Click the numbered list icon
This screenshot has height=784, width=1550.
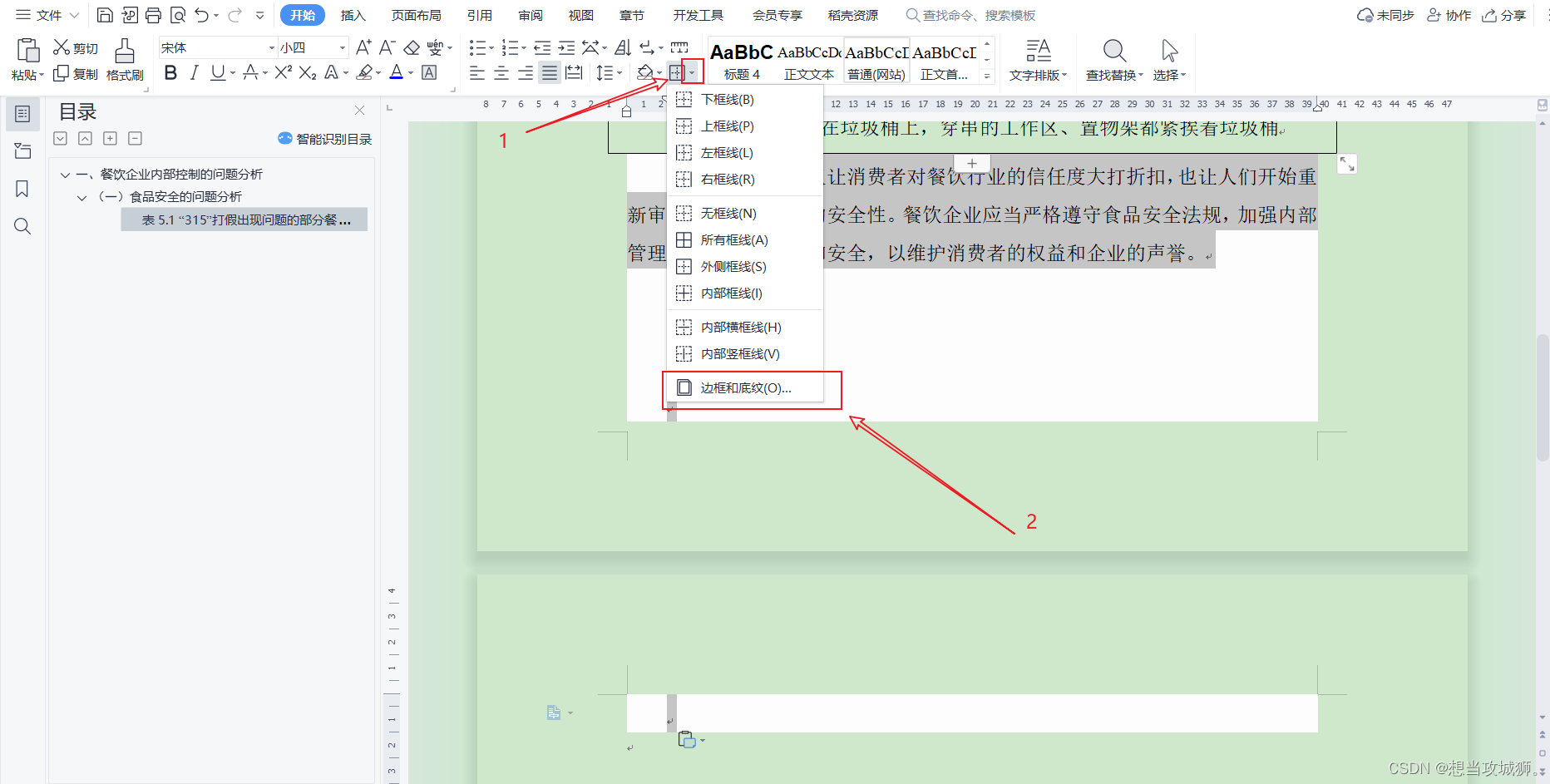[510, 47]
